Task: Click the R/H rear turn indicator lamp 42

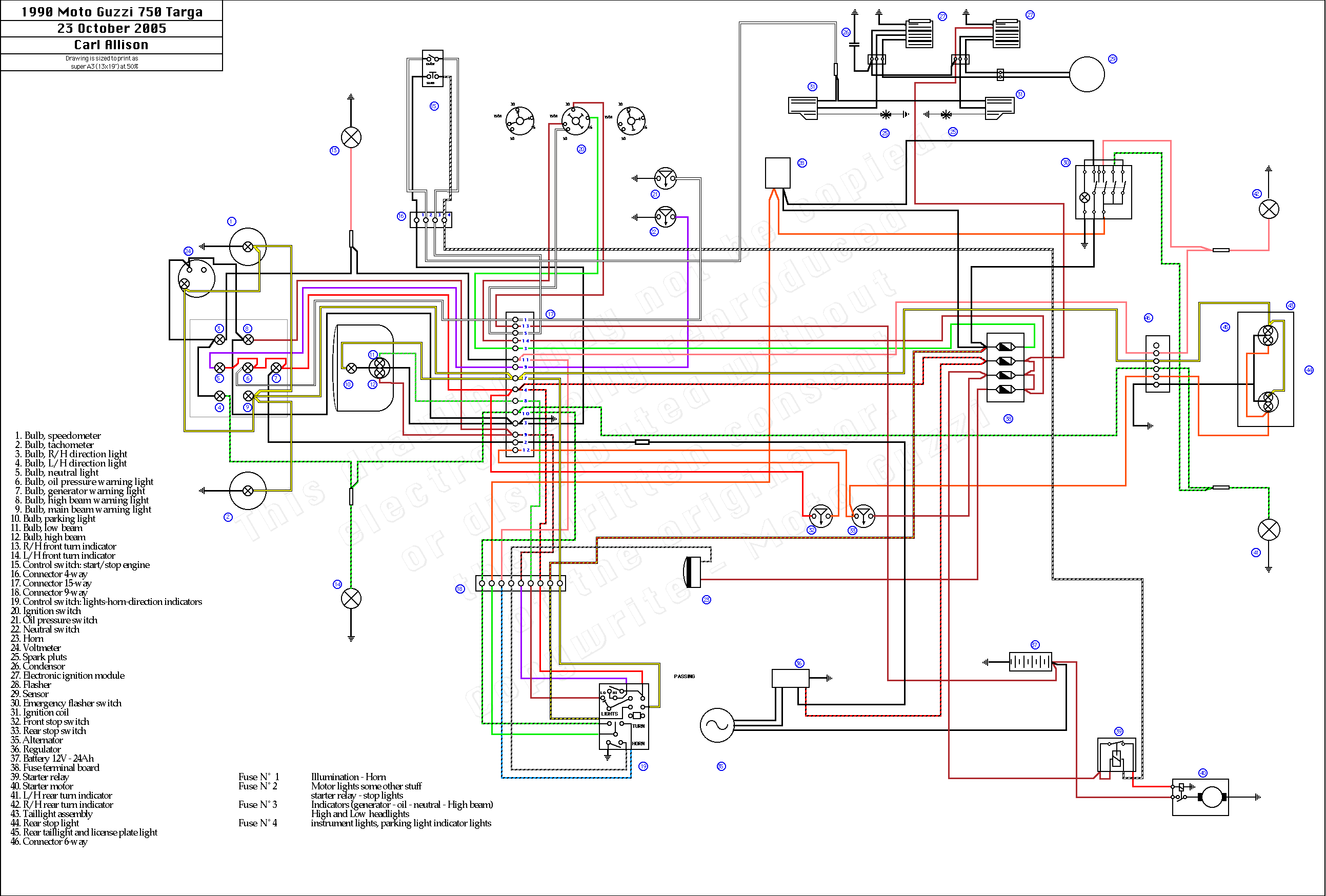Action: click(x=1269, y=209)
